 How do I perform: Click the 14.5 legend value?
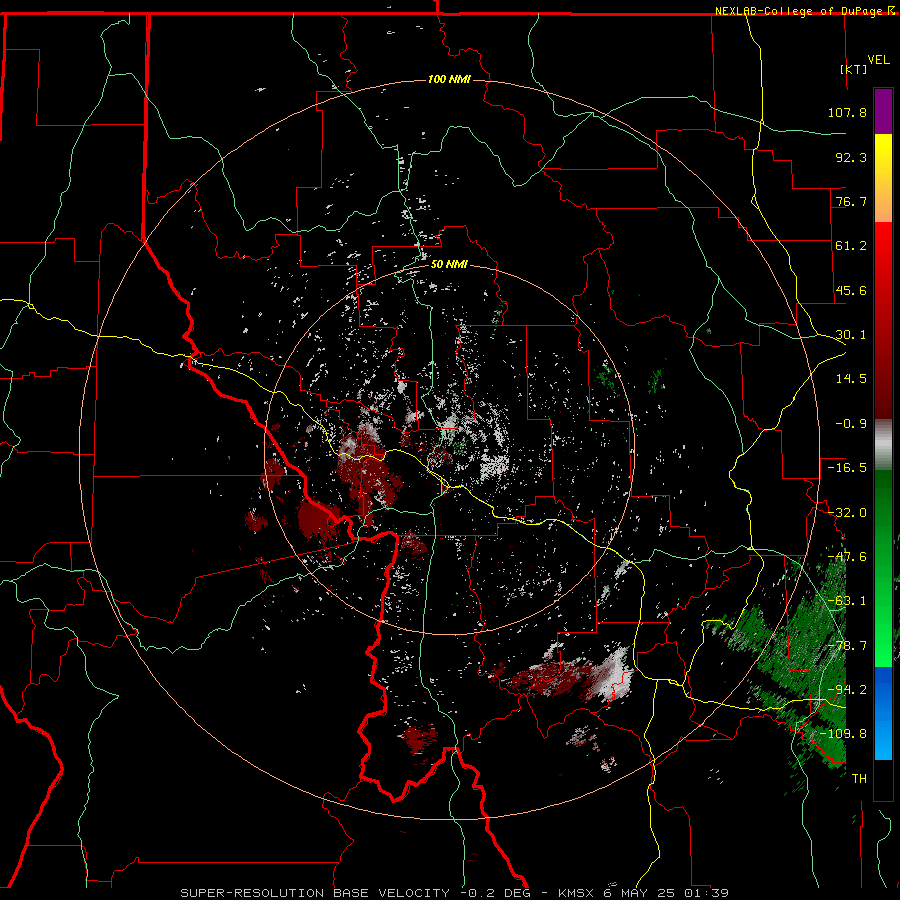pyautogui.click(x=851, y=379)
